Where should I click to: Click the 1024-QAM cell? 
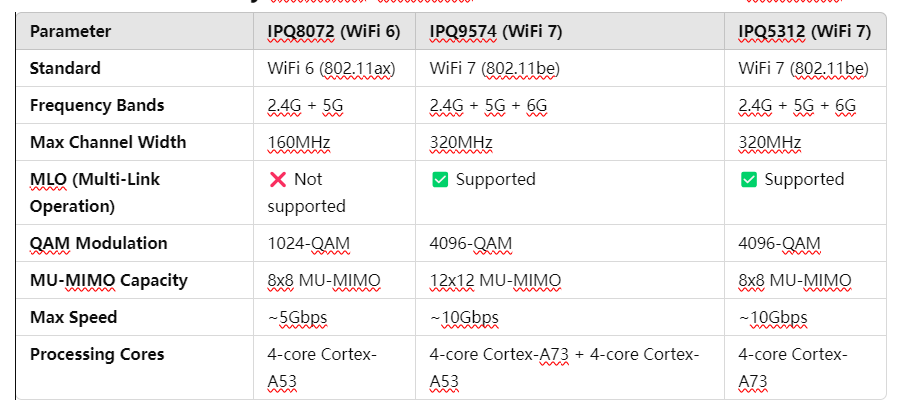point(308,244)
